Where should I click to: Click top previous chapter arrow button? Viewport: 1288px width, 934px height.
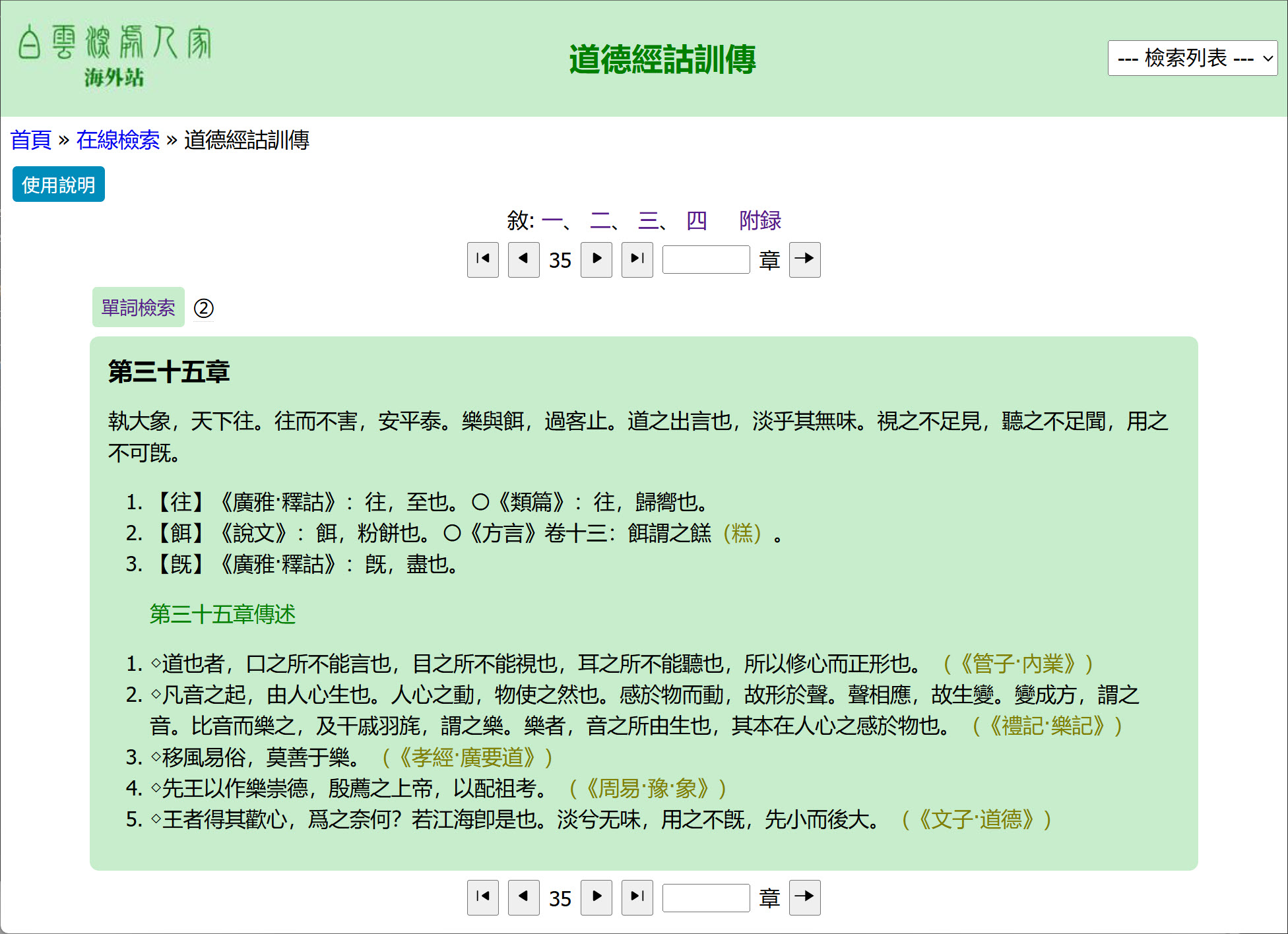click(x=523, y=259)
